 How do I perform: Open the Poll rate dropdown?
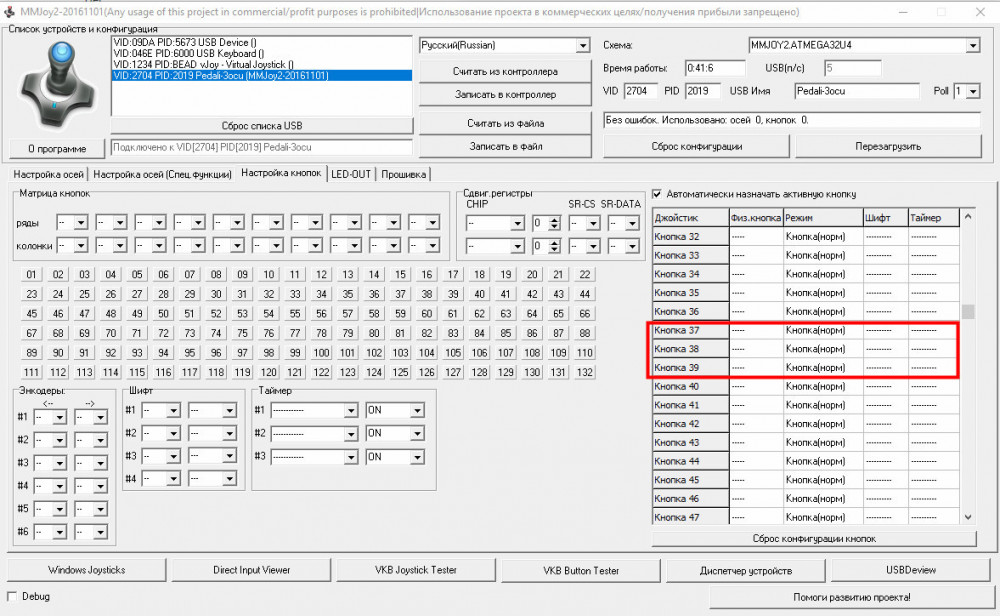(x=973, y=91)
